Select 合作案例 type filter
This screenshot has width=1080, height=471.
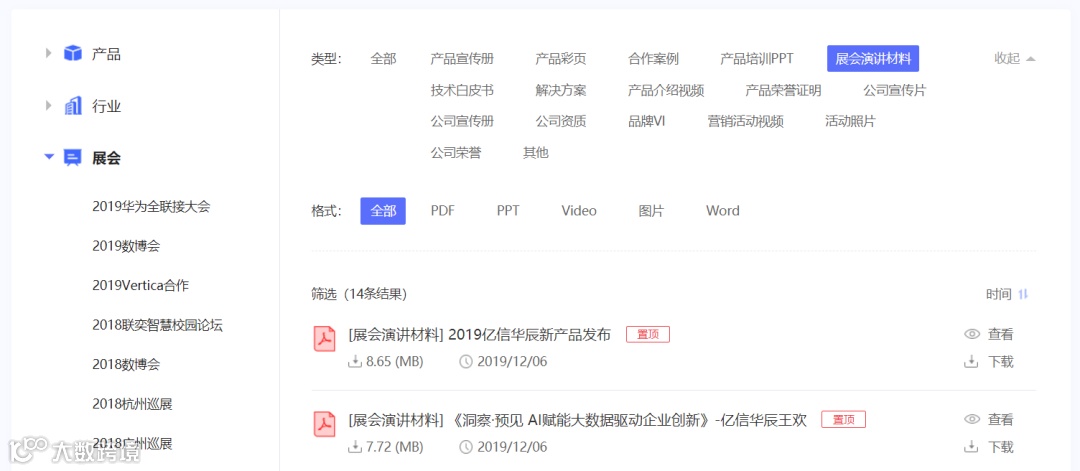[x=653, y=59]
